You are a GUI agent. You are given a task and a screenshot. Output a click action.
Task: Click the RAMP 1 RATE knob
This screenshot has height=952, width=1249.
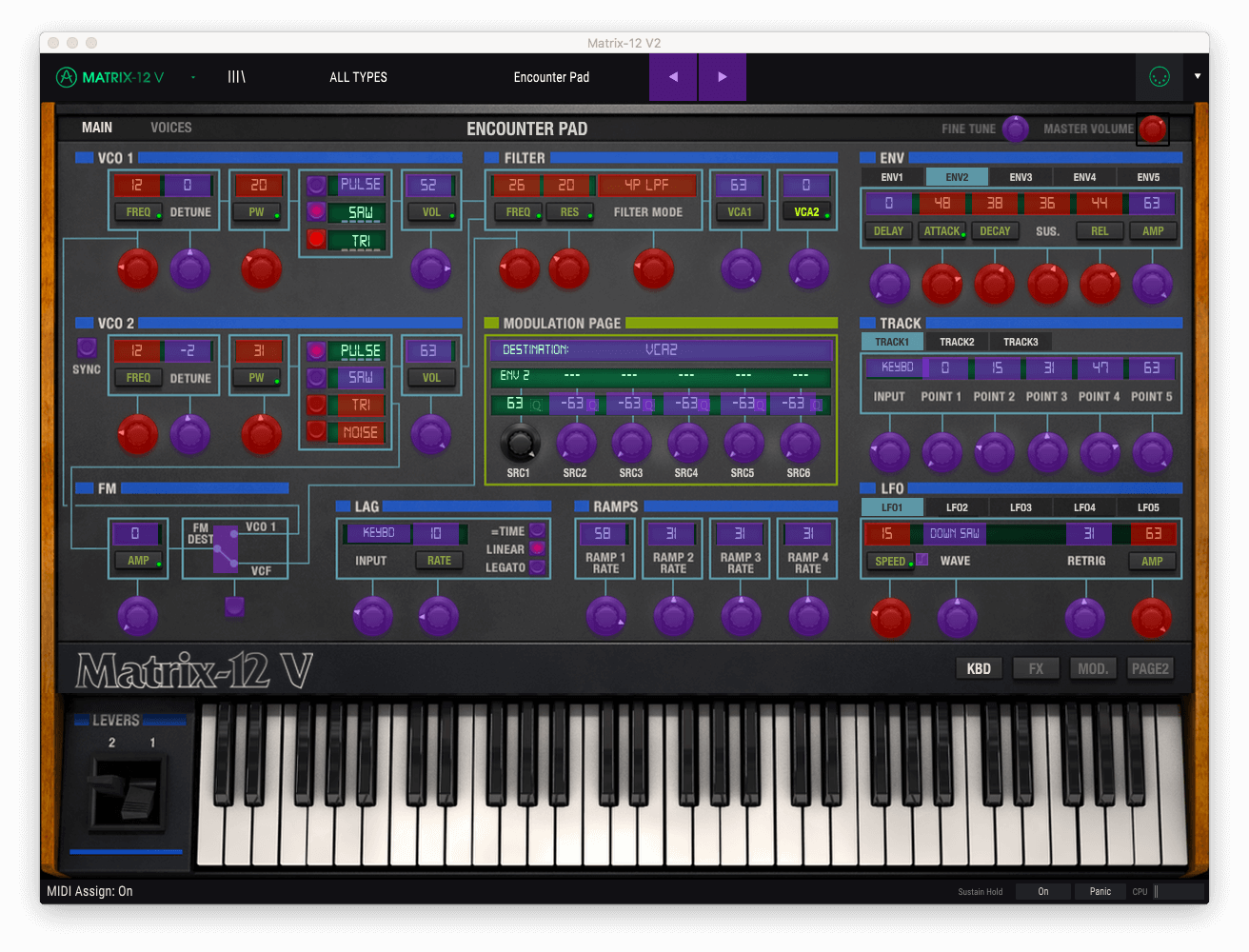click(605, 617)
